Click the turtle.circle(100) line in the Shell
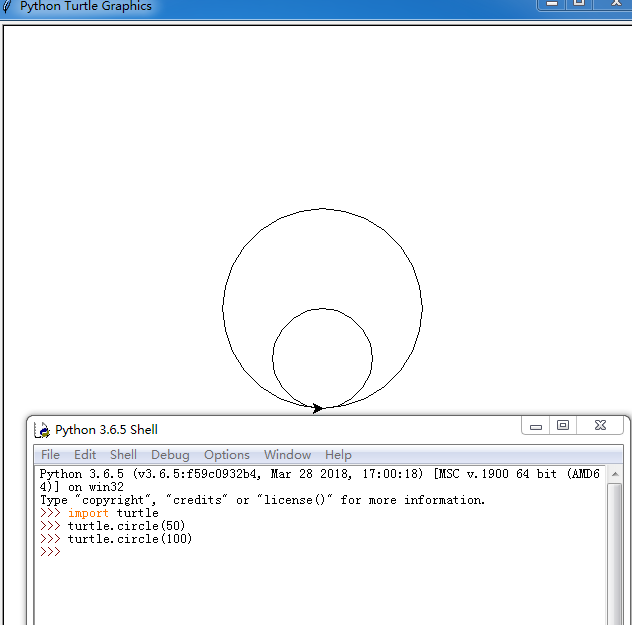Viewport: 632px width, 625px height. (x=129, y=539)
